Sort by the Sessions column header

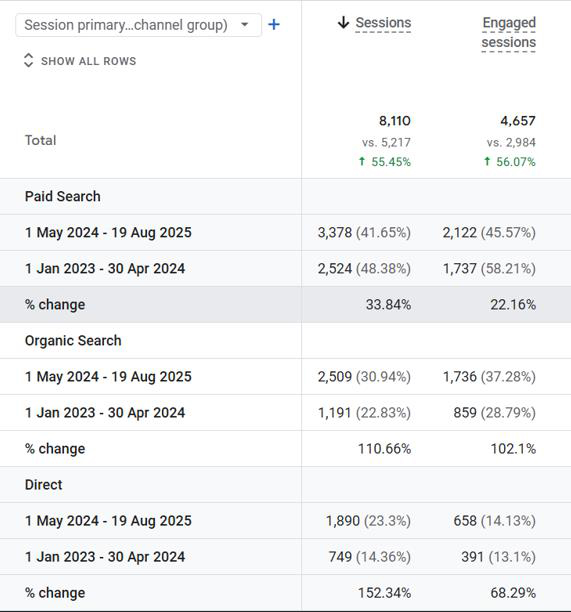pyautogui.click(x=383, y=23)
